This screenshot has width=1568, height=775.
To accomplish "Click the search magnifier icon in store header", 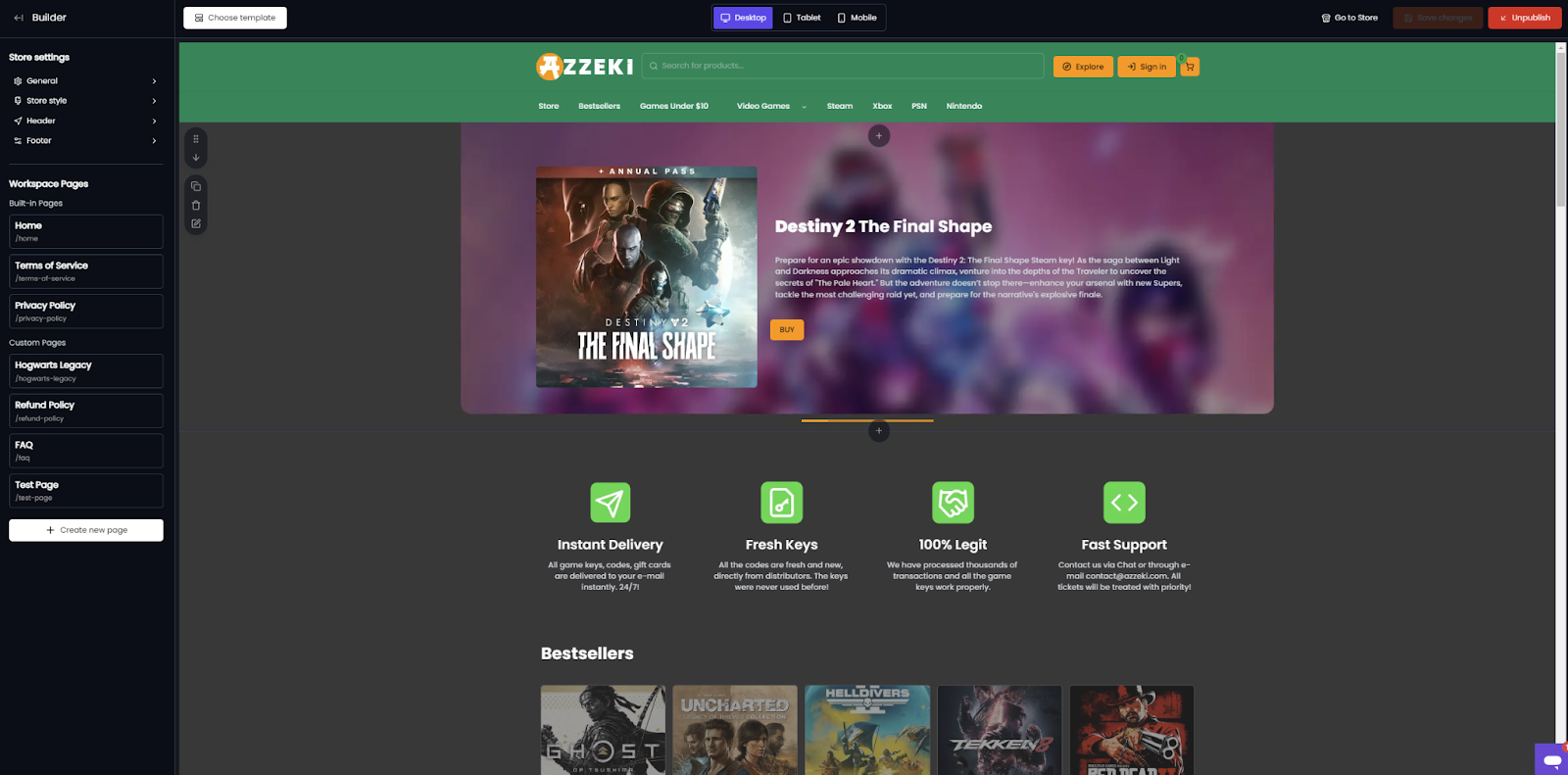I will (654, 67).
